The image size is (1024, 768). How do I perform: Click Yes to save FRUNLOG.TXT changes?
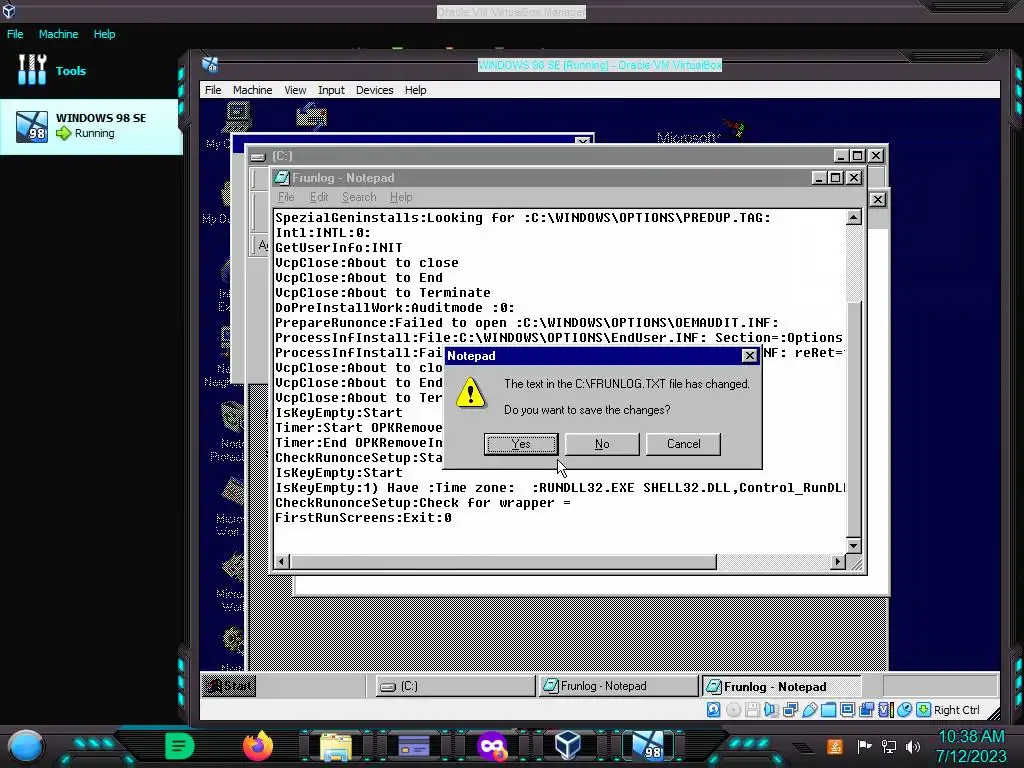click(520, 444)
